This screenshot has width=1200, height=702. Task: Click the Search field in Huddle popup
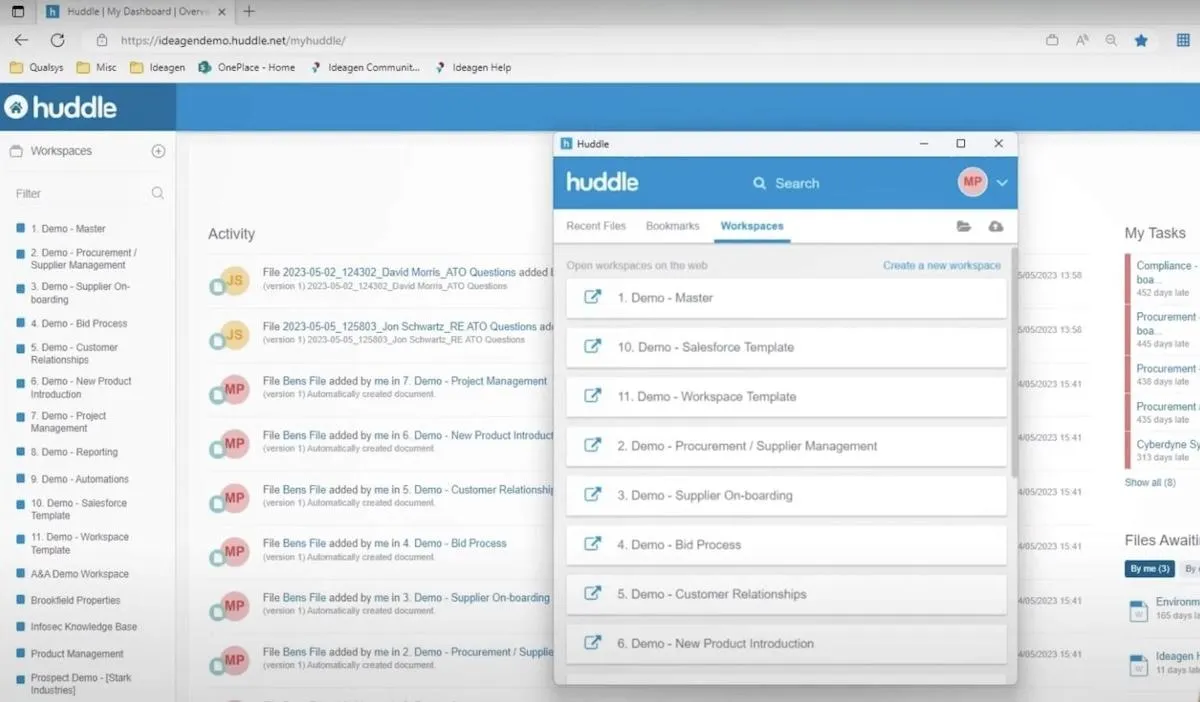click(786, 183)
